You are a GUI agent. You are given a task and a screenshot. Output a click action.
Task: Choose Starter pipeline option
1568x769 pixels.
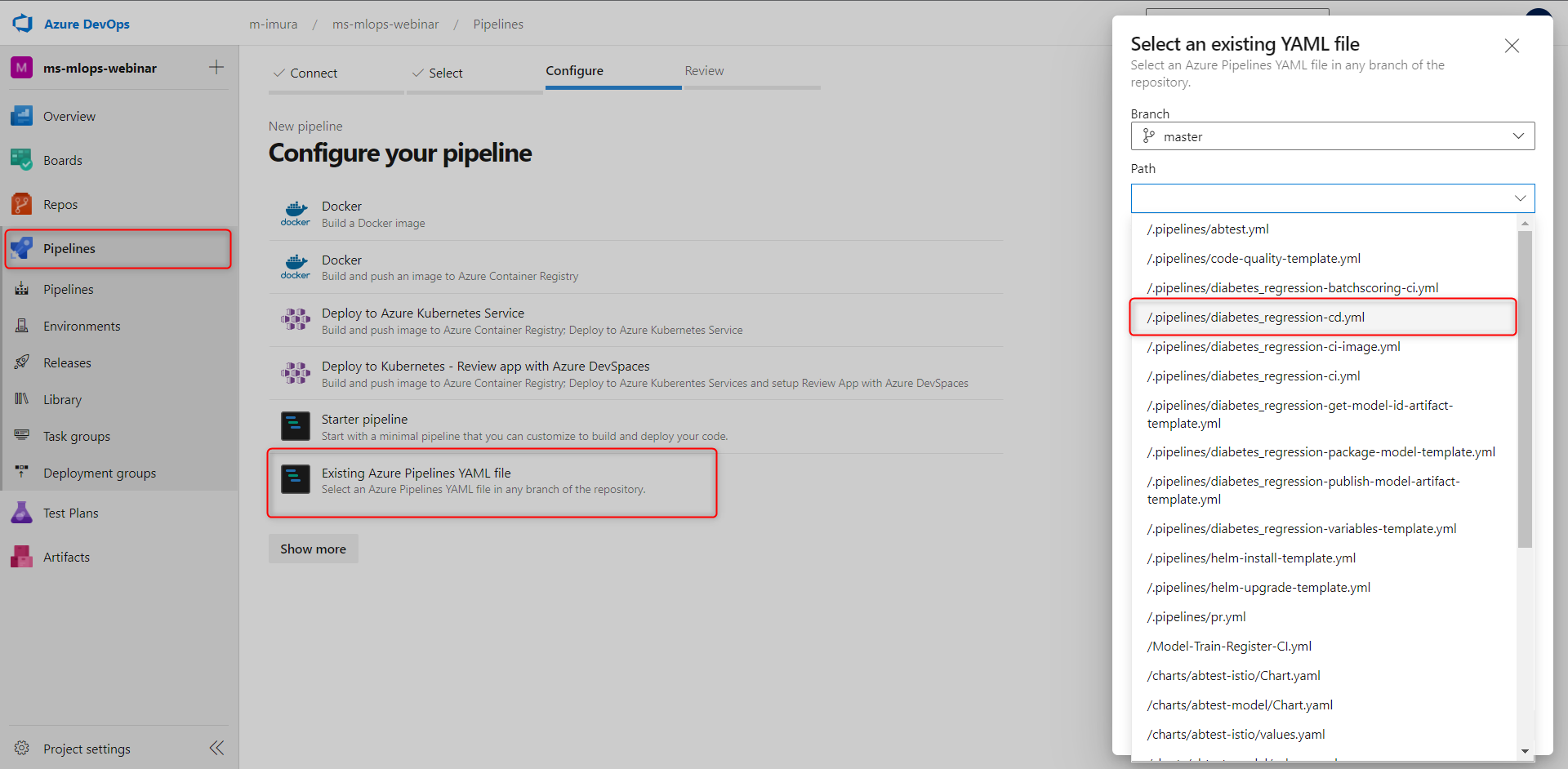point(636,426)
